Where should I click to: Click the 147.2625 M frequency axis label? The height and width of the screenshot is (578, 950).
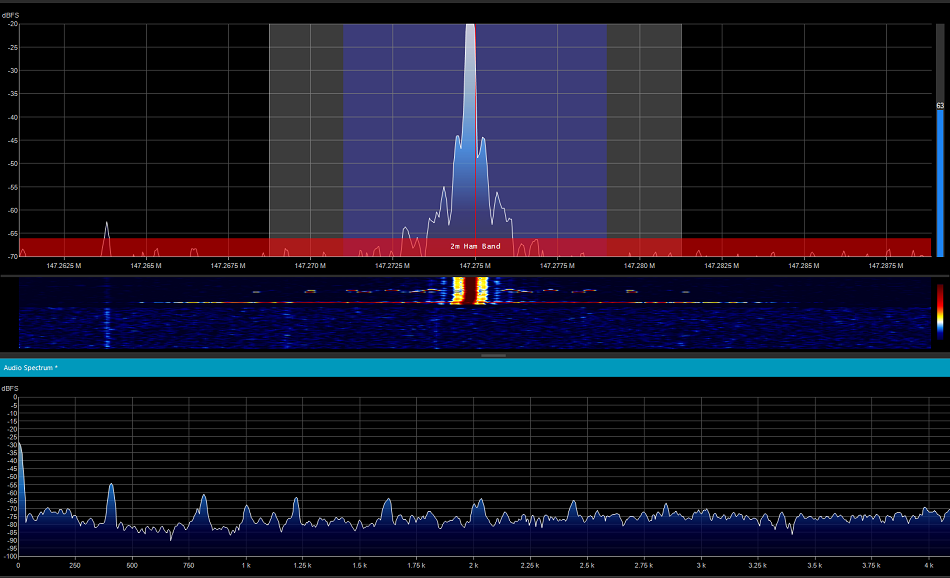pos(64,266)
